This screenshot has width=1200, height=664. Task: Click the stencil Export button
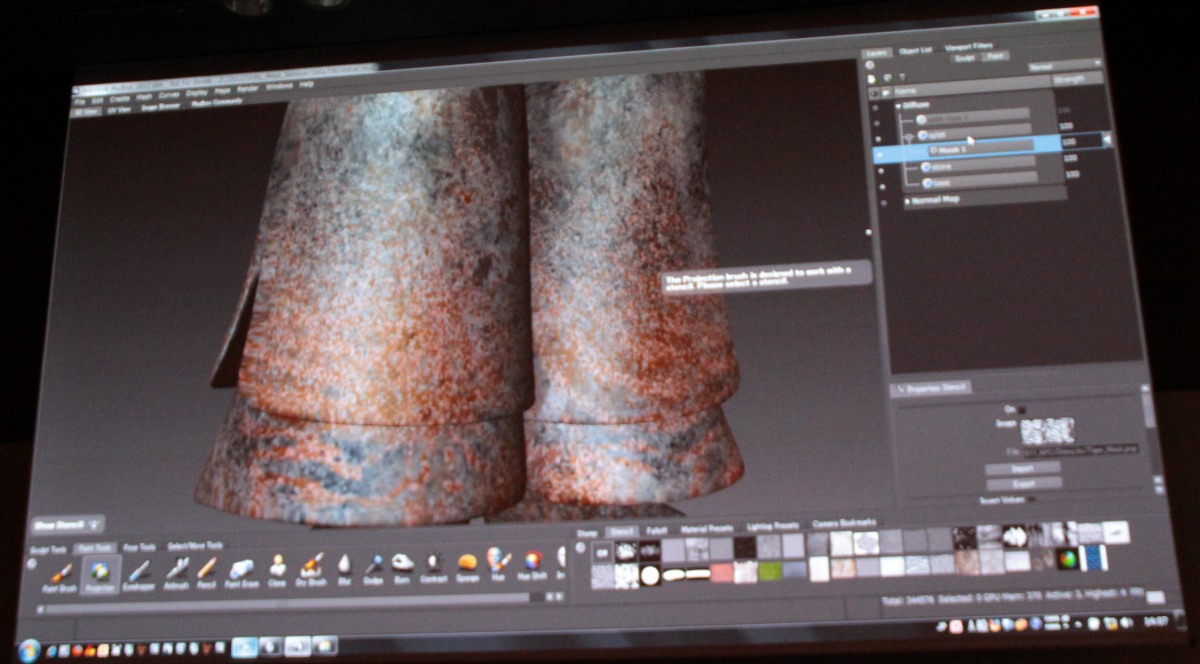[x=1024, y=483]
